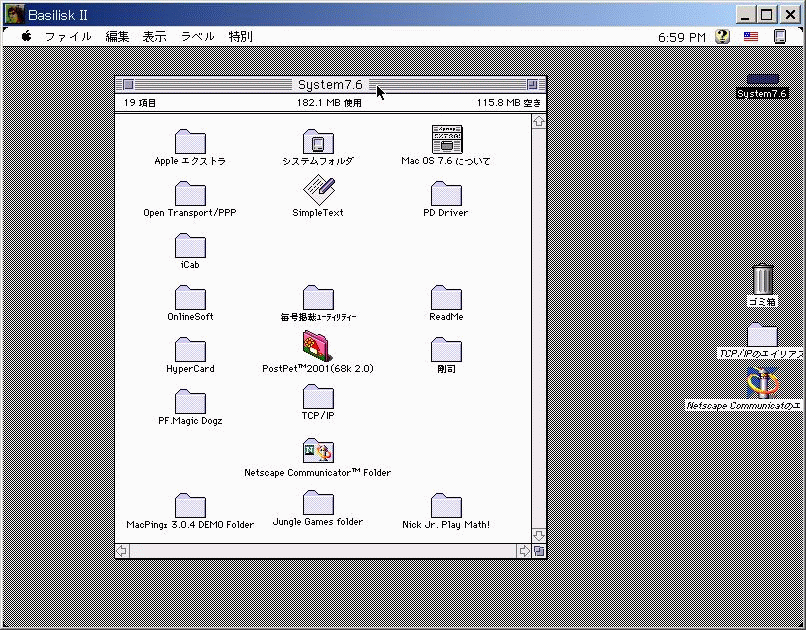
Task: Select the ゴミ箱 trash can icon
Action: (762, 279)
